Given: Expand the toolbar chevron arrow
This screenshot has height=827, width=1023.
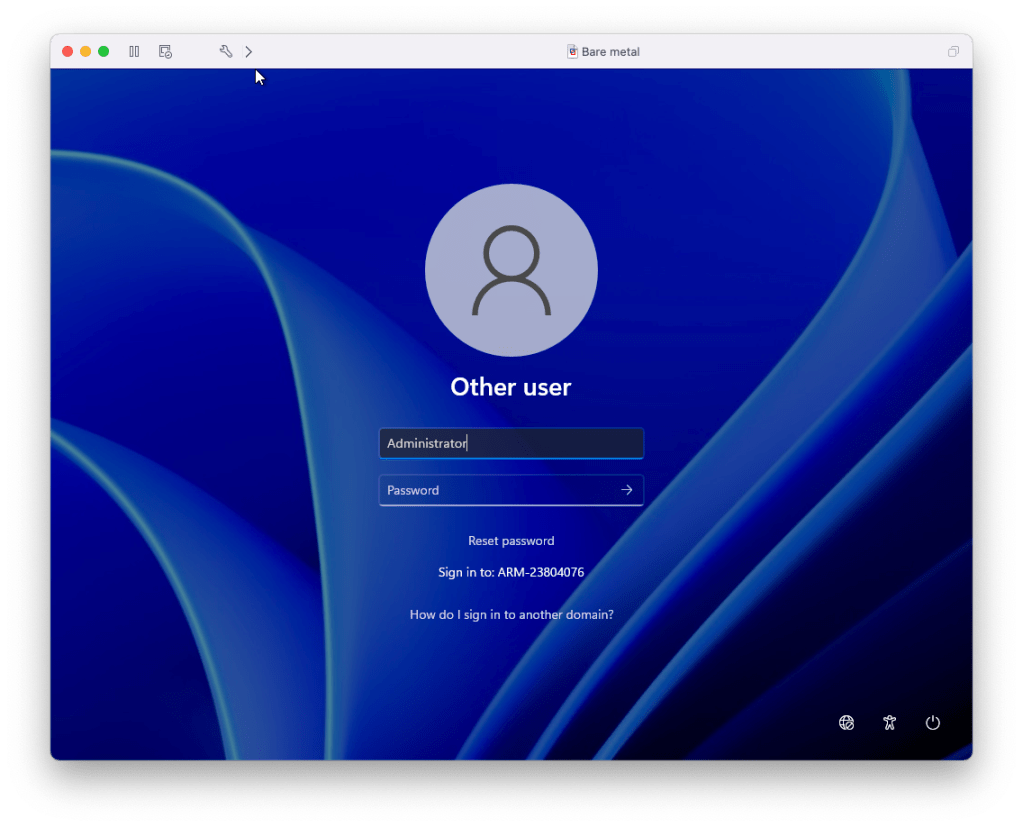Looking at the screenshot, I should (249, 52).
